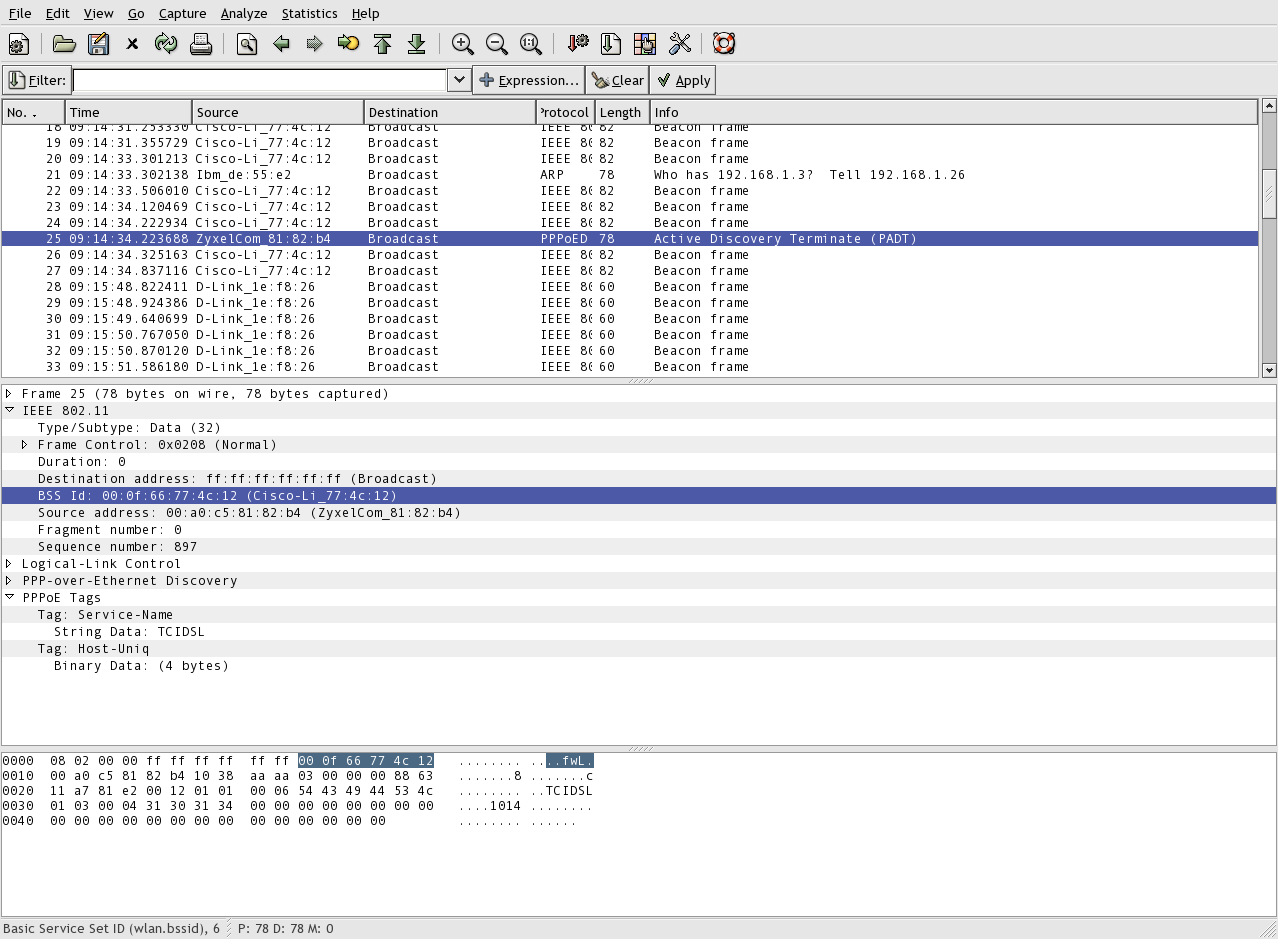This screenshot has height=939, width=1278.
Task: Click the packet list scrollbar thumb
Action: (1269, 193)
